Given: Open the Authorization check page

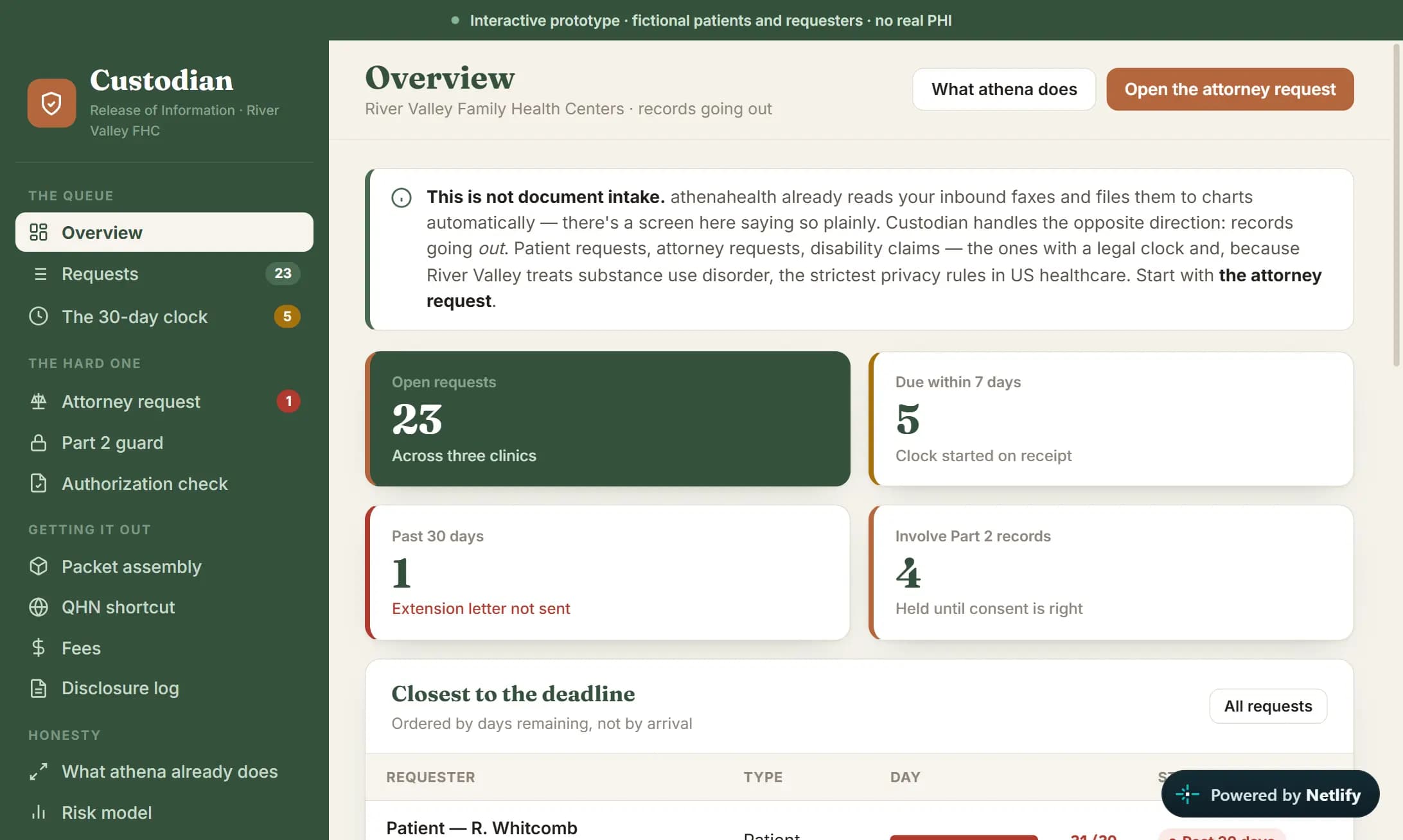Looking at the screenshot, I should pos(164,483).
